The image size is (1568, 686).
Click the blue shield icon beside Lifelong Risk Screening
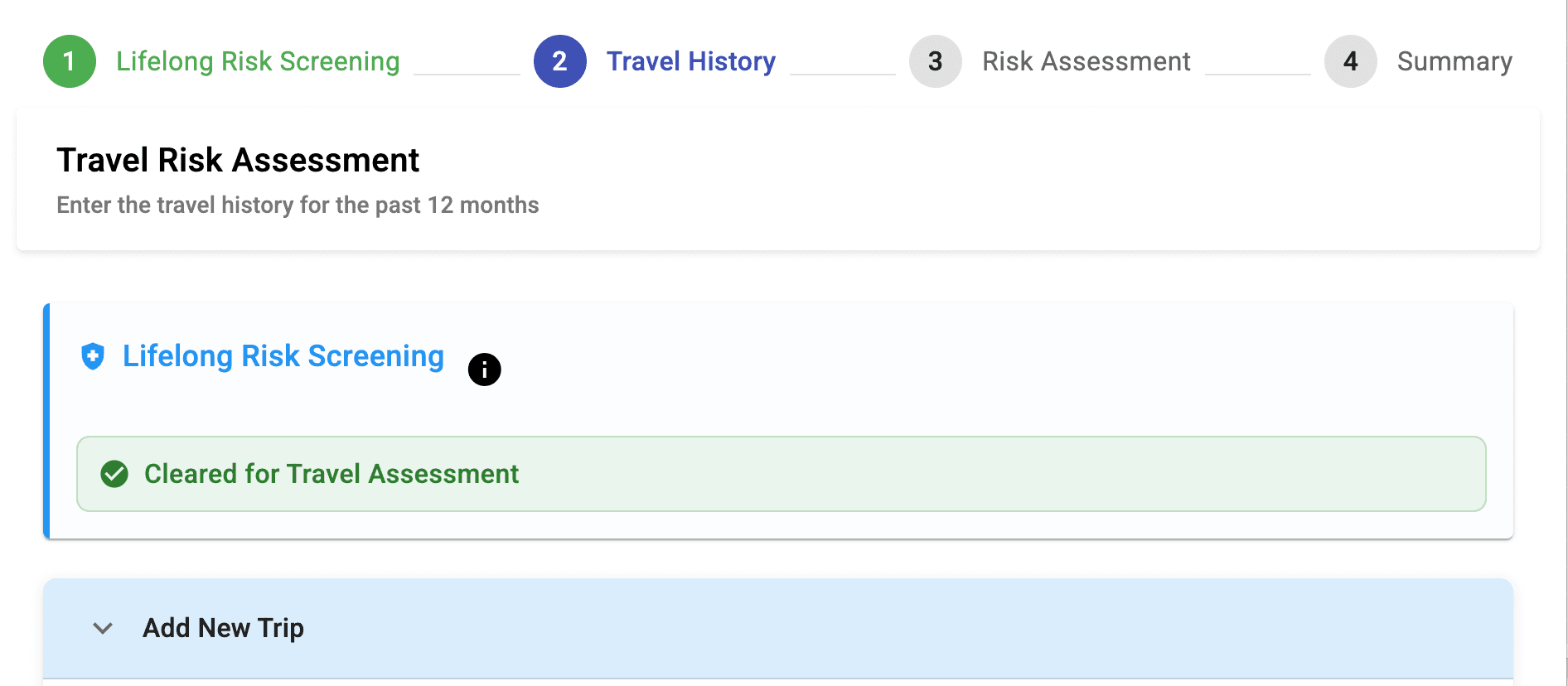point(94,356)
